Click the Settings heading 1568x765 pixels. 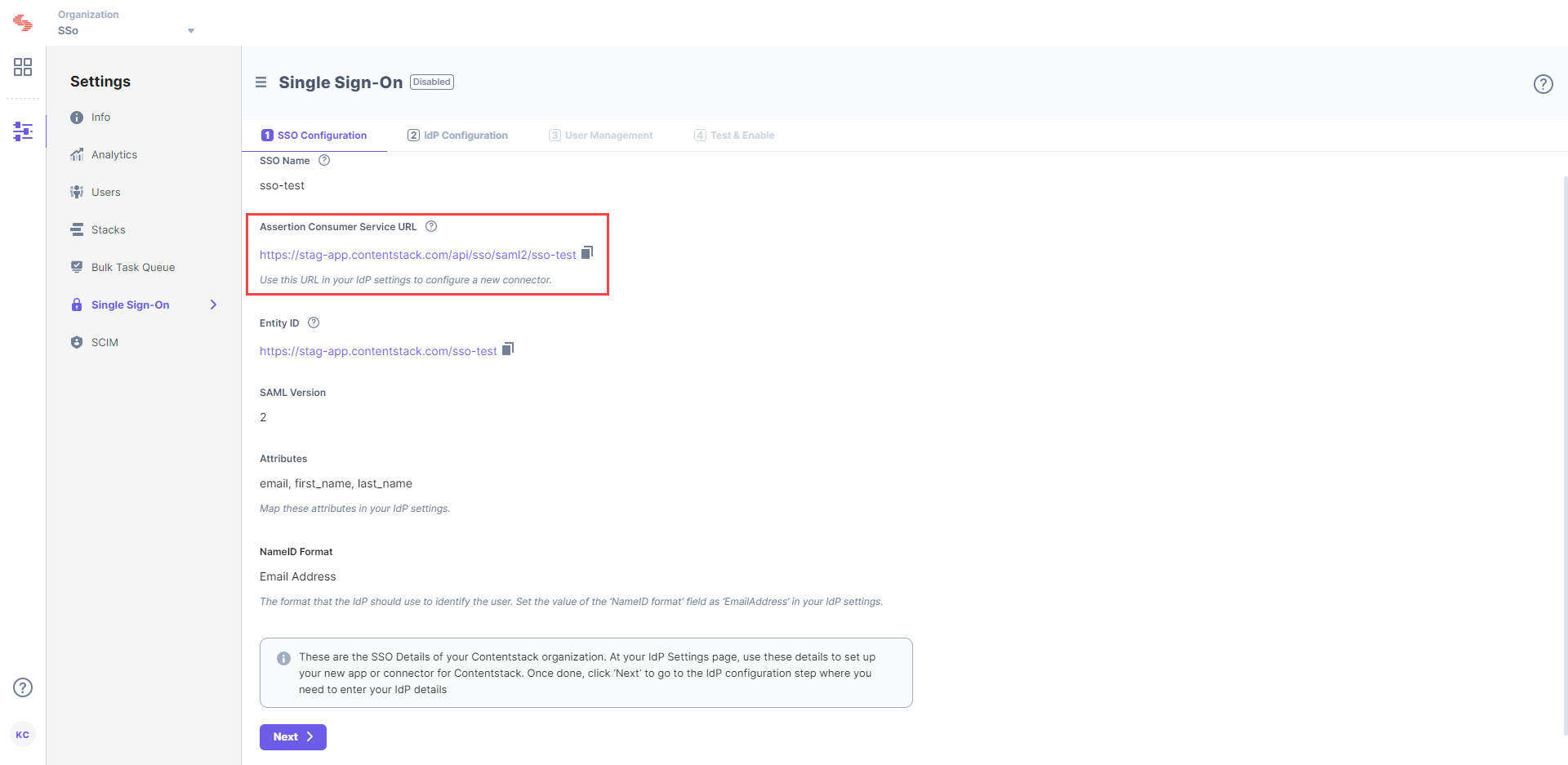coord(100,82)
